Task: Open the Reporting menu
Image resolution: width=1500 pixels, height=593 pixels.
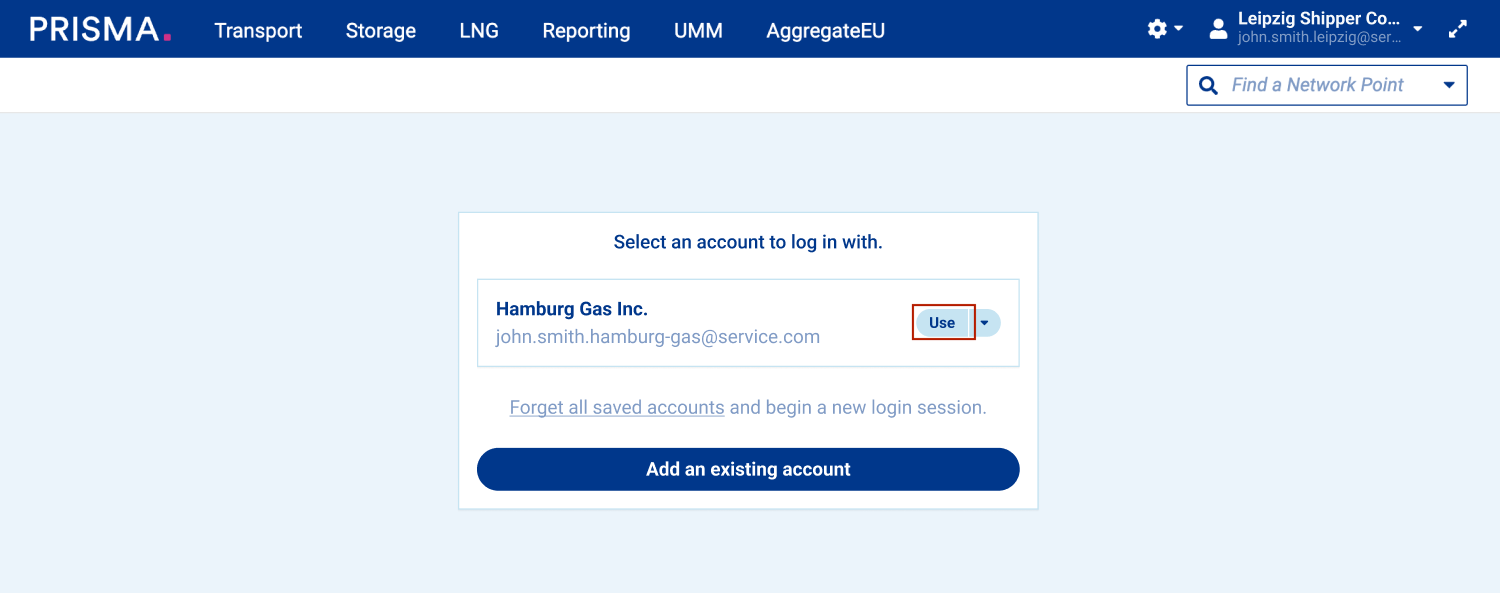Action: pyautogui.click(x=586, y=31)
